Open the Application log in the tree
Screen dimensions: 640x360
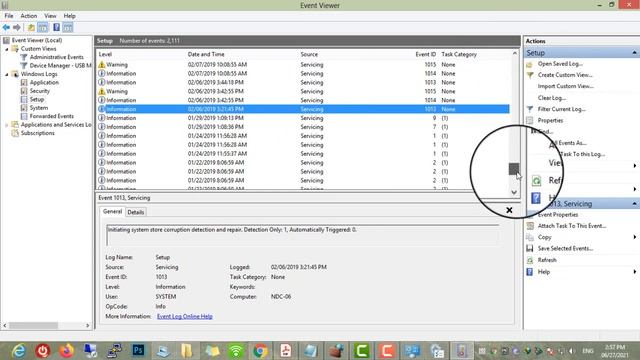pyautogui.click(x=44, y=82)
